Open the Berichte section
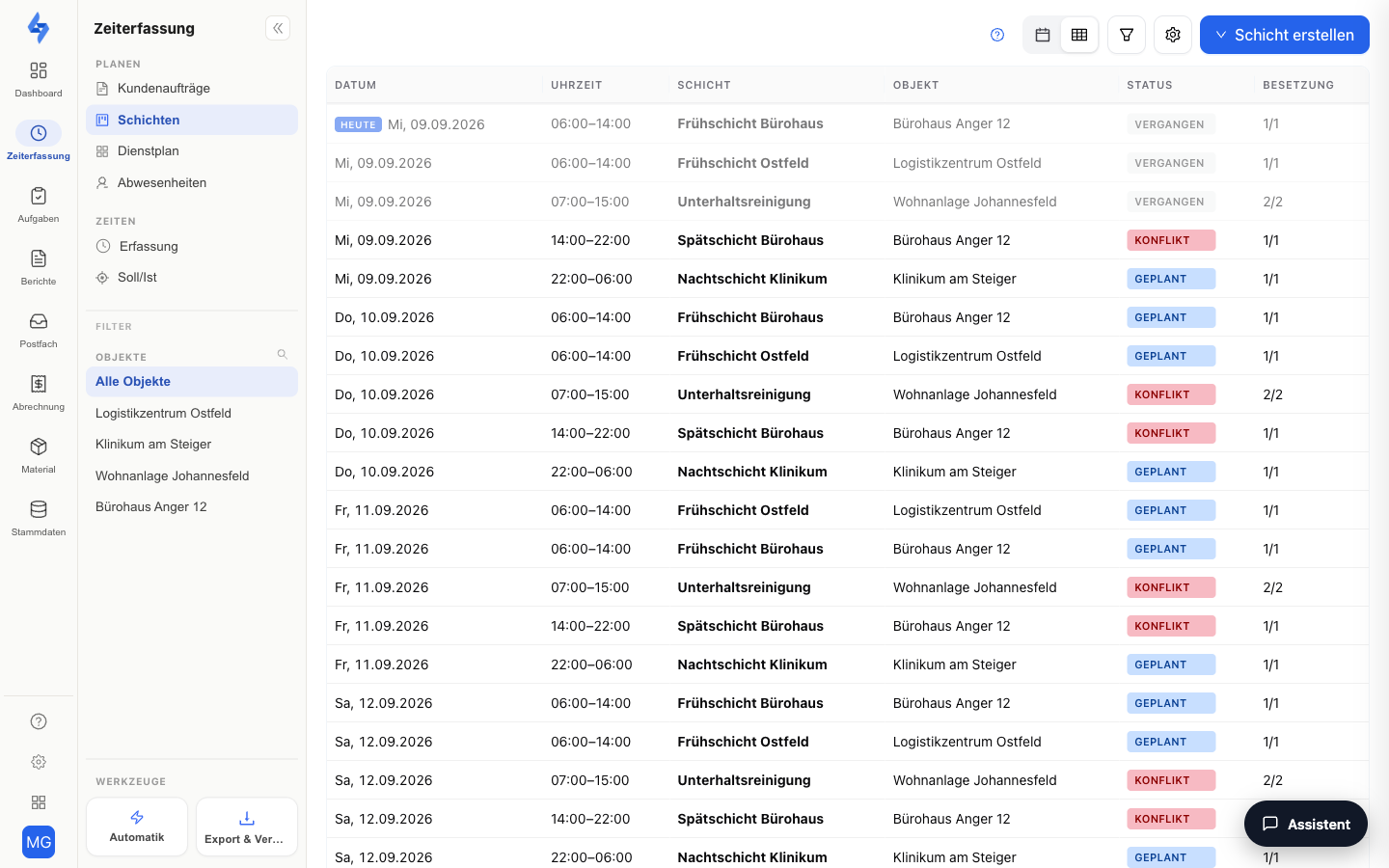 coord(39,267)
